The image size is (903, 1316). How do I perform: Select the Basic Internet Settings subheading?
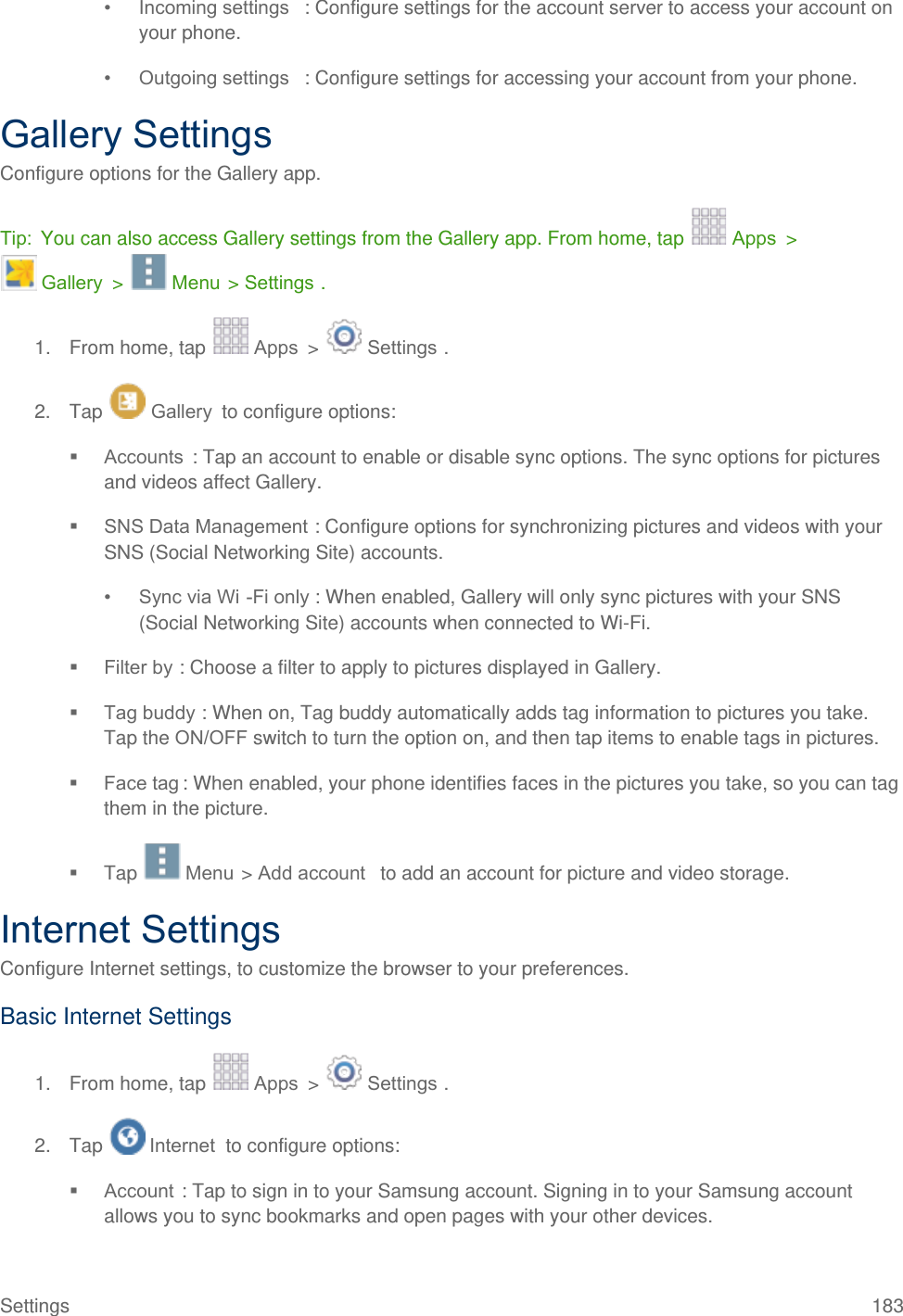116,1017
